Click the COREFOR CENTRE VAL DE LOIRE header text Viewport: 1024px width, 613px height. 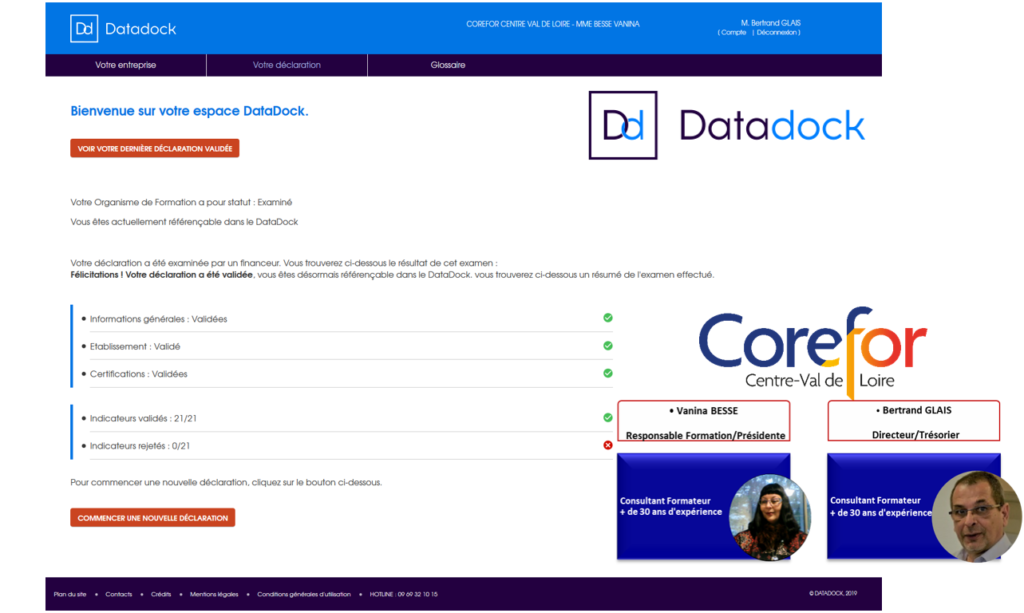click(552, 24)
